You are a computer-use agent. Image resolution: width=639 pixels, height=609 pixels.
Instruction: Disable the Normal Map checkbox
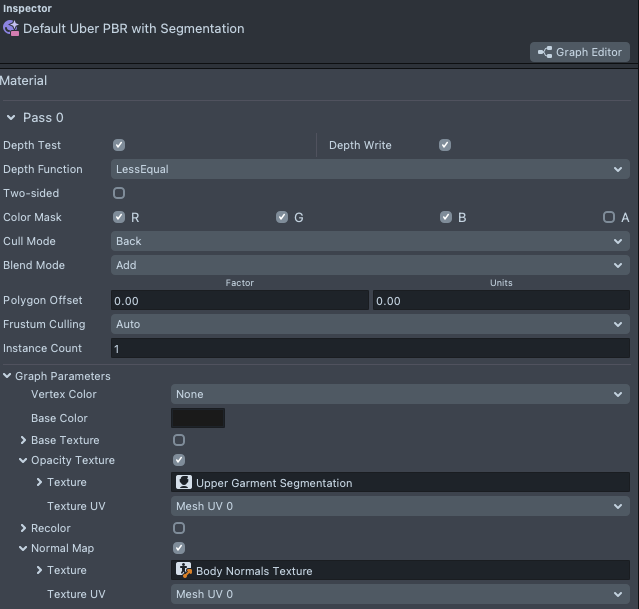179,548
